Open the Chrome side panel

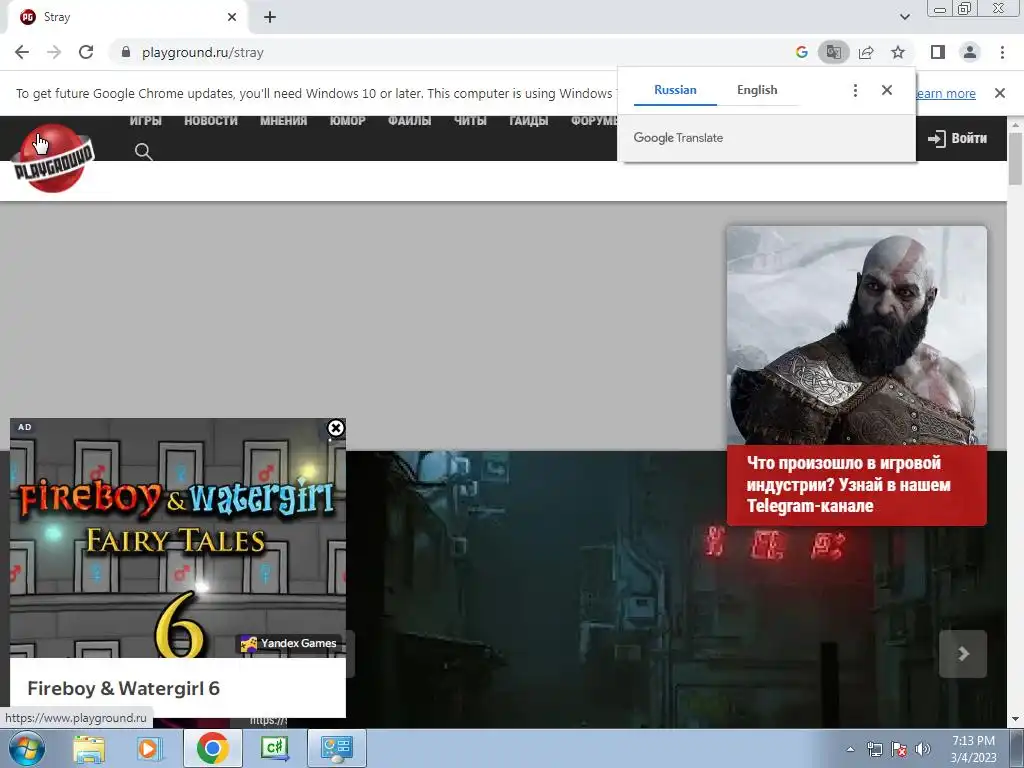(938, 52)
